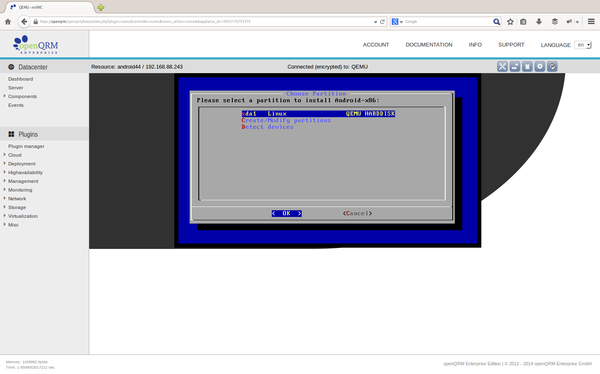The height and width of the screenshot is (374, 600).
Task: Open the SUPPORT menu item
Action: click(x=511, y=45)
